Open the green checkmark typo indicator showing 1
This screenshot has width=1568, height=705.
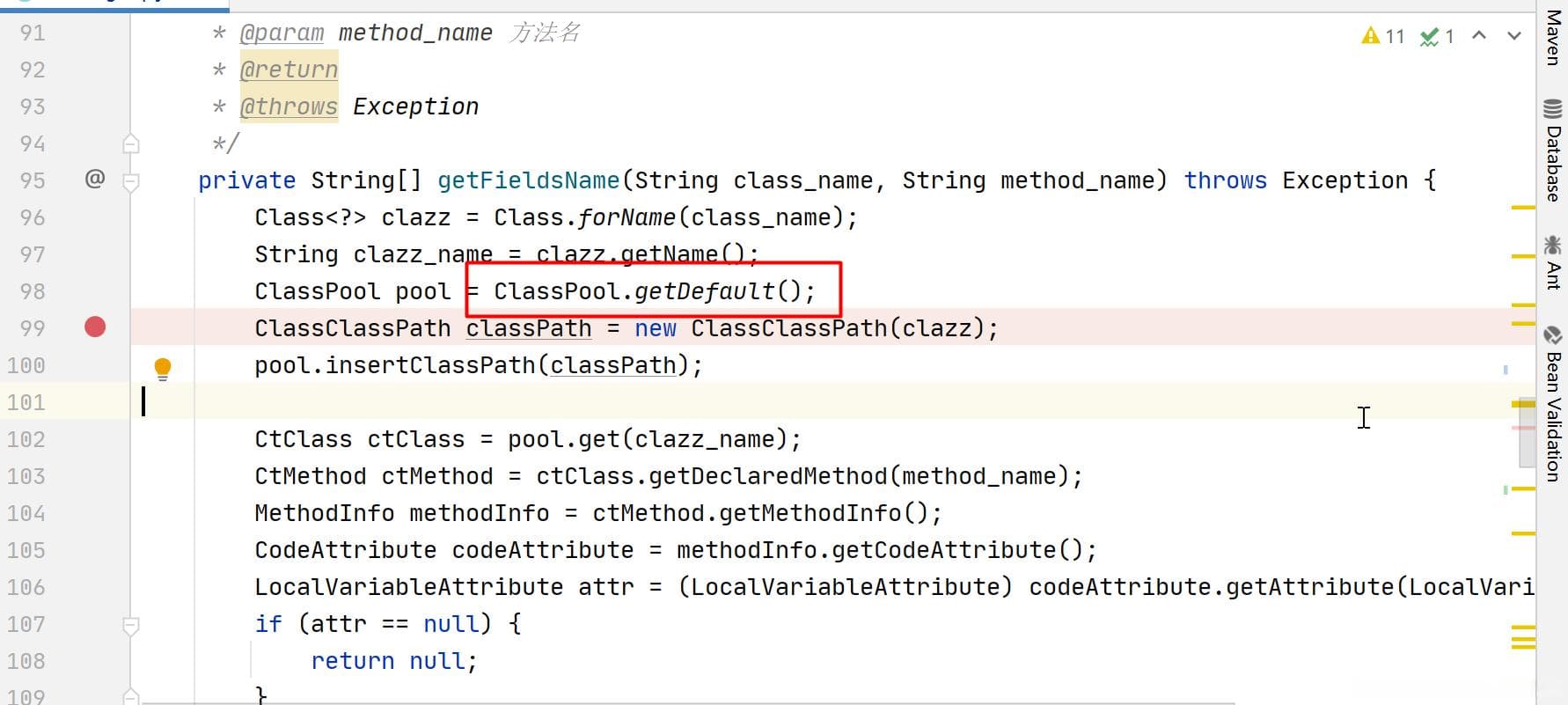[1437, 36]
